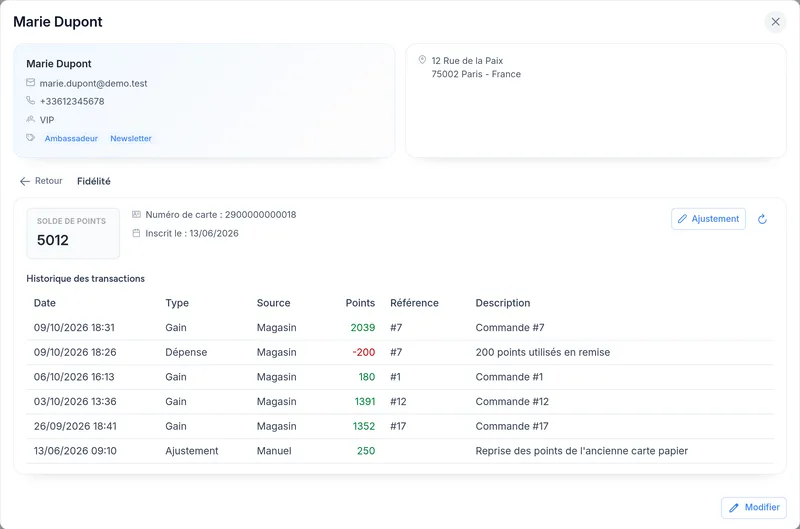This screenshot has height=529, width=800.
Task: Click the 1391 points value
Action: [365, 401]
